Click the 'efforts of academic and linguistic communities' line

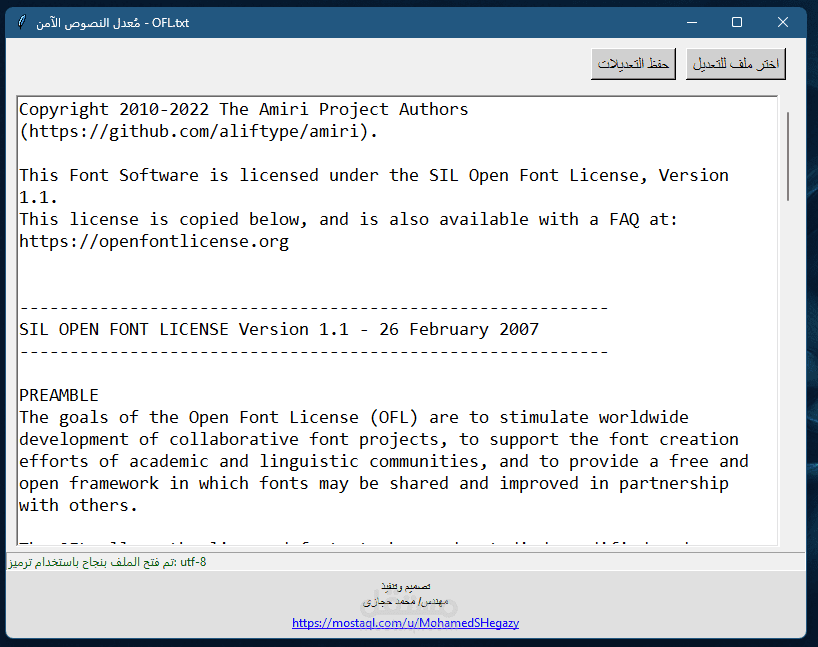[384, 462]
